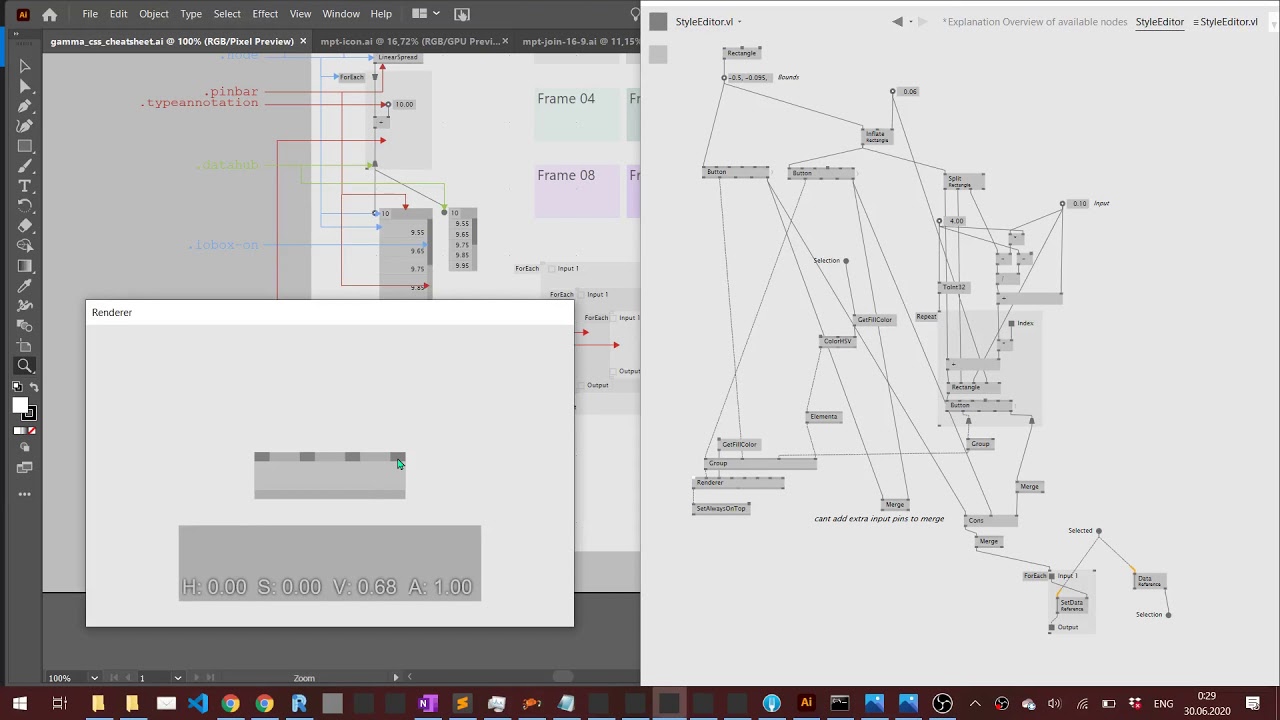The width and height of the screenshot is (1280, 720).
Task: Click the back arrow in StyleEditor patch
Action: click(897, 22)
